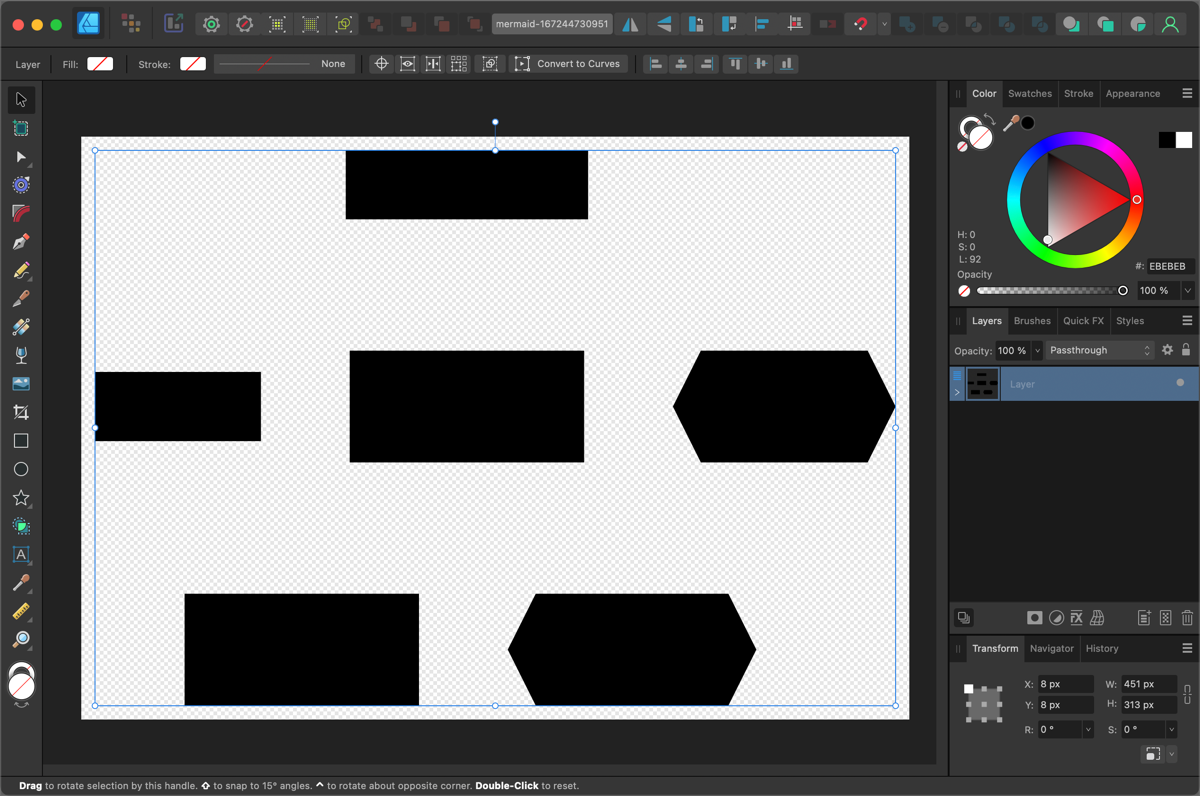The height and width of the screenshot is (796, 1200).
Task: Select the Crop tool in the toolbox
Action: click(21, 412)
